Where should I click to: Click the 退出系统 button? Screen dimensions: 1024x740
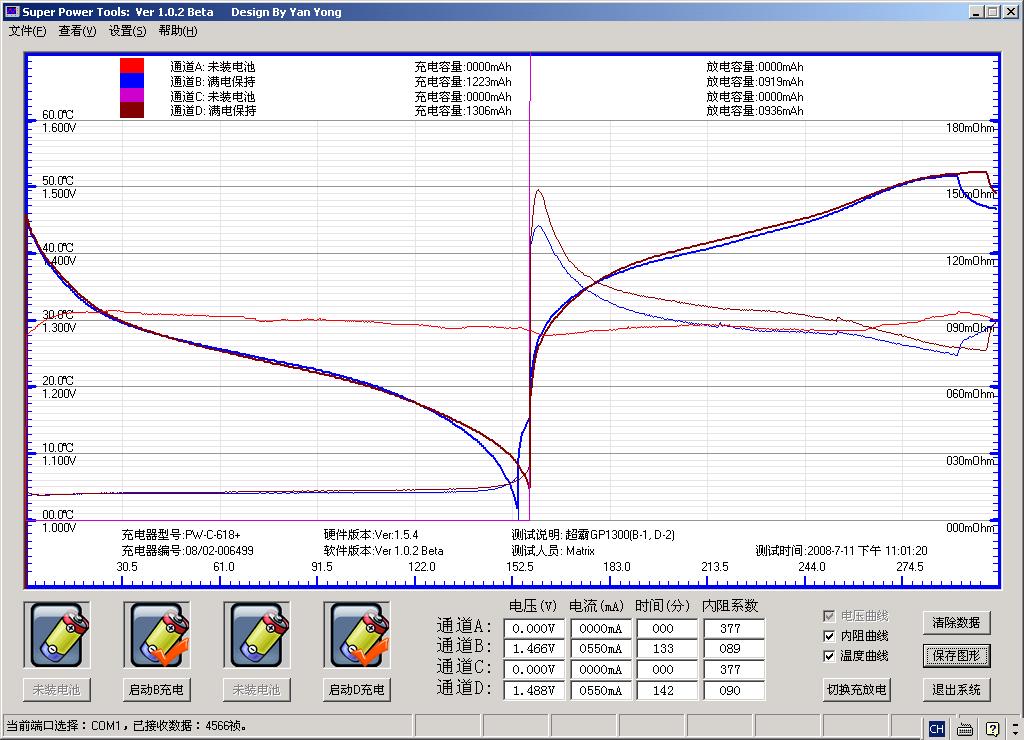click(956, 690)
